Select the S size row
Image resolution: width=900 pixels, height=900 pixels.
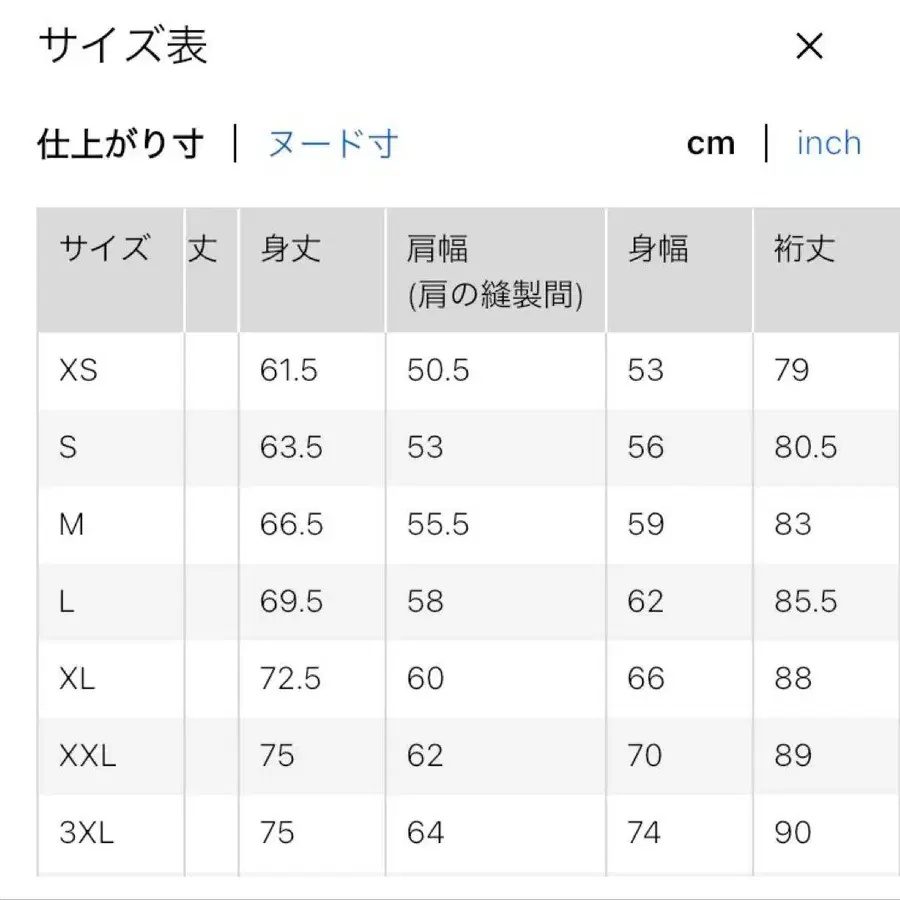(68, 447)
